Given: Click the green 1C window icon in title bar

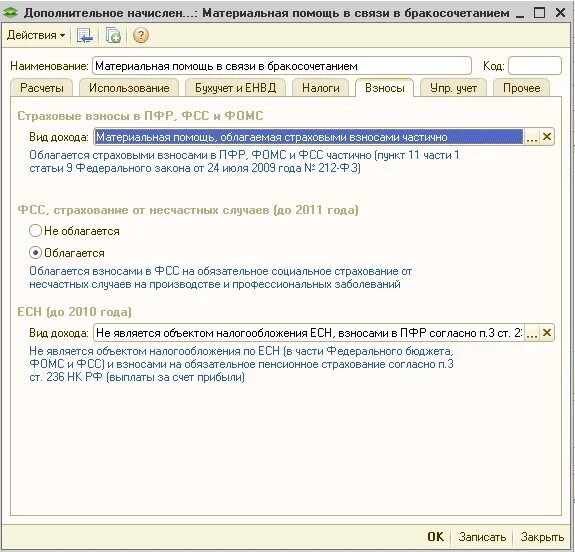Looking at the screenshot, I should [x=10, y=12].
